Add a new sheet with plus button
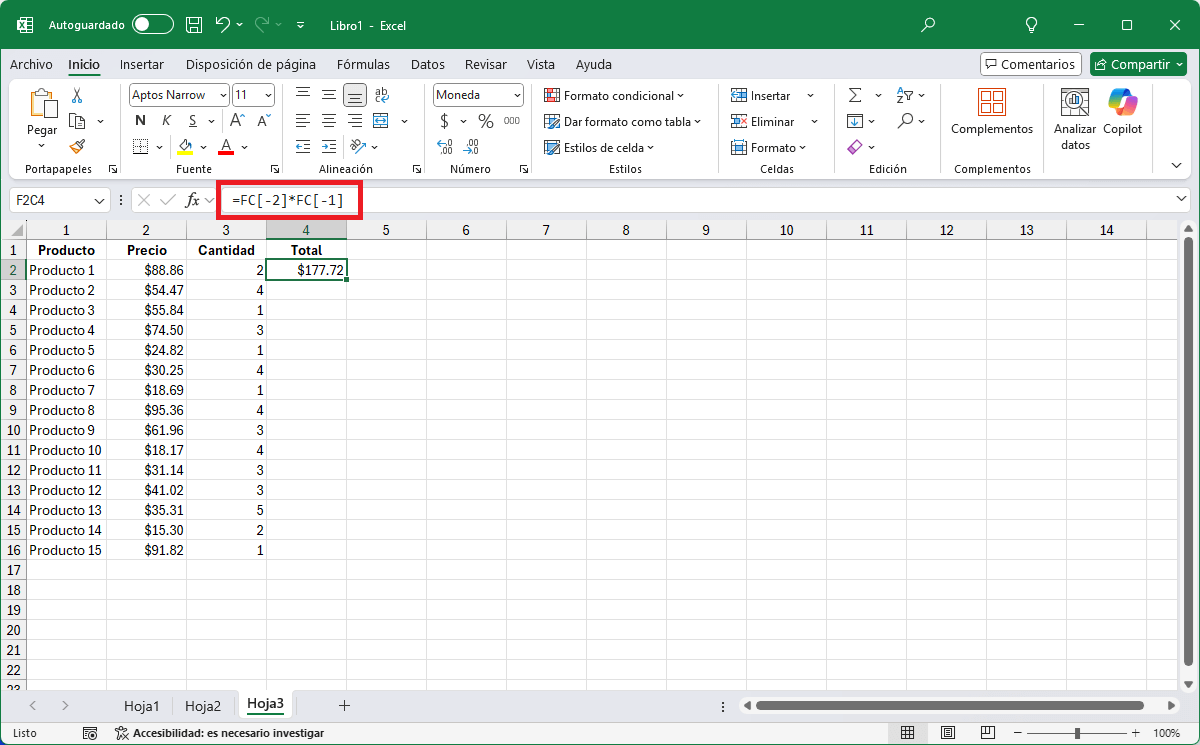This screenshot has height=745, width=1200. tap(344, 705)
